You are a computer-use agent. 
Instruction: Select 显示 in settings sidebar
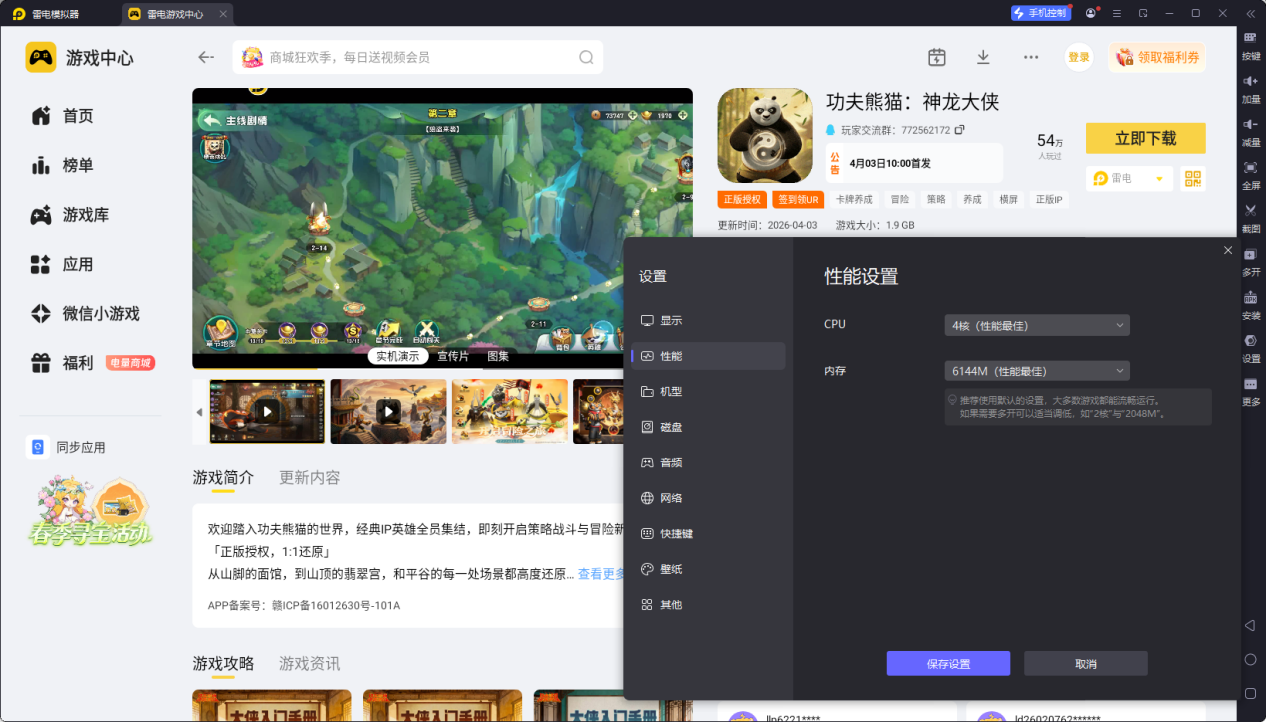pos(670,321)
